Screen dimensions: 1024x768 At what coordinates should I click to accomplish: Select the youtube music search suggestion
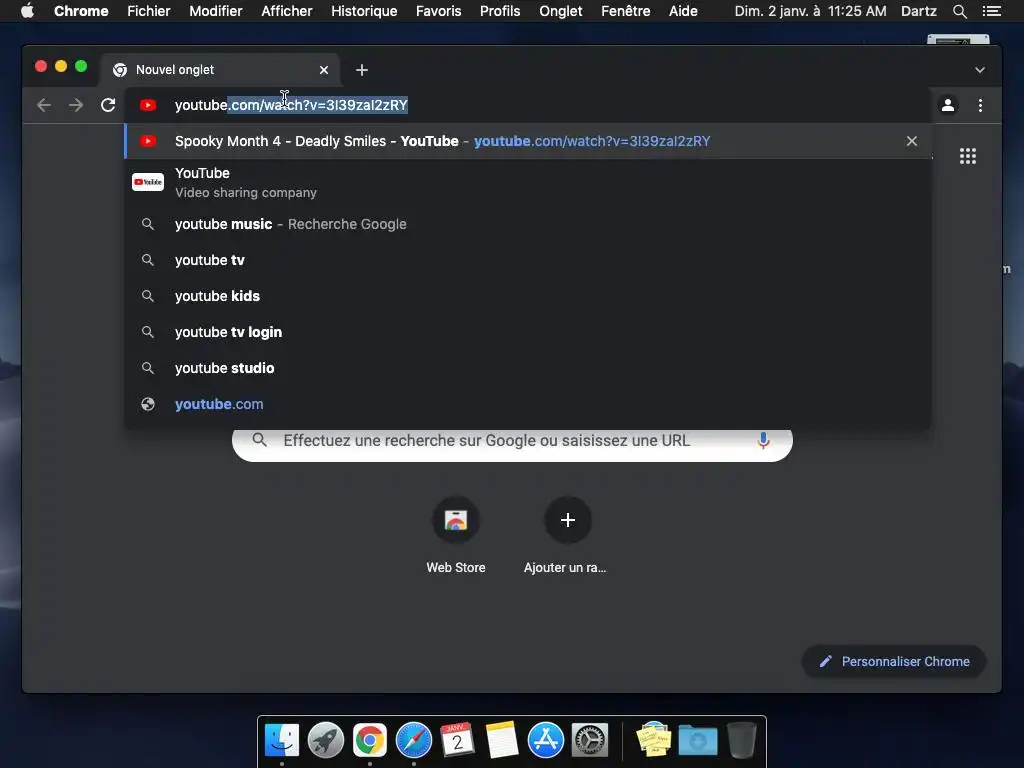(x=528, y=224)
